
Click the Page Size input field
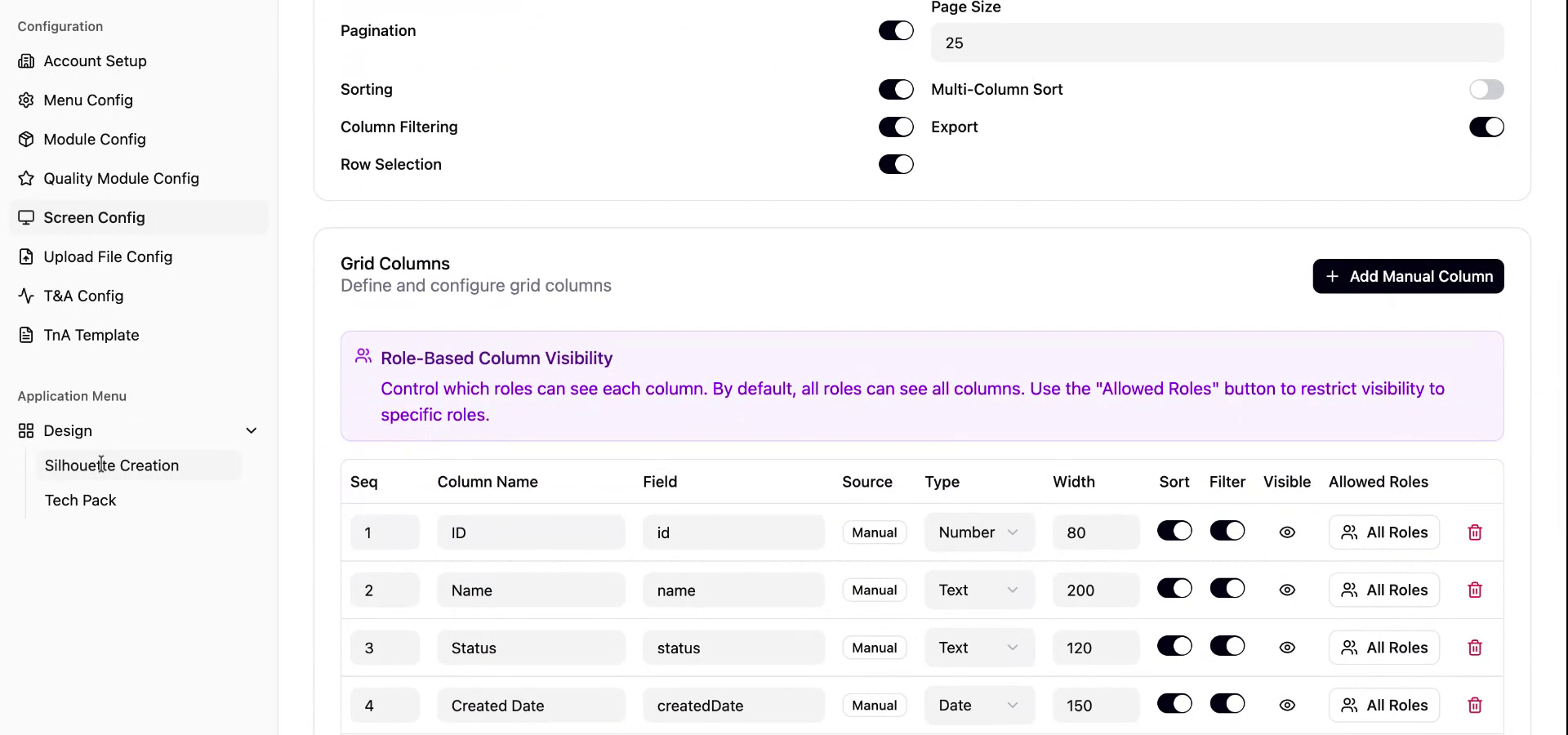click(1216, 42)
